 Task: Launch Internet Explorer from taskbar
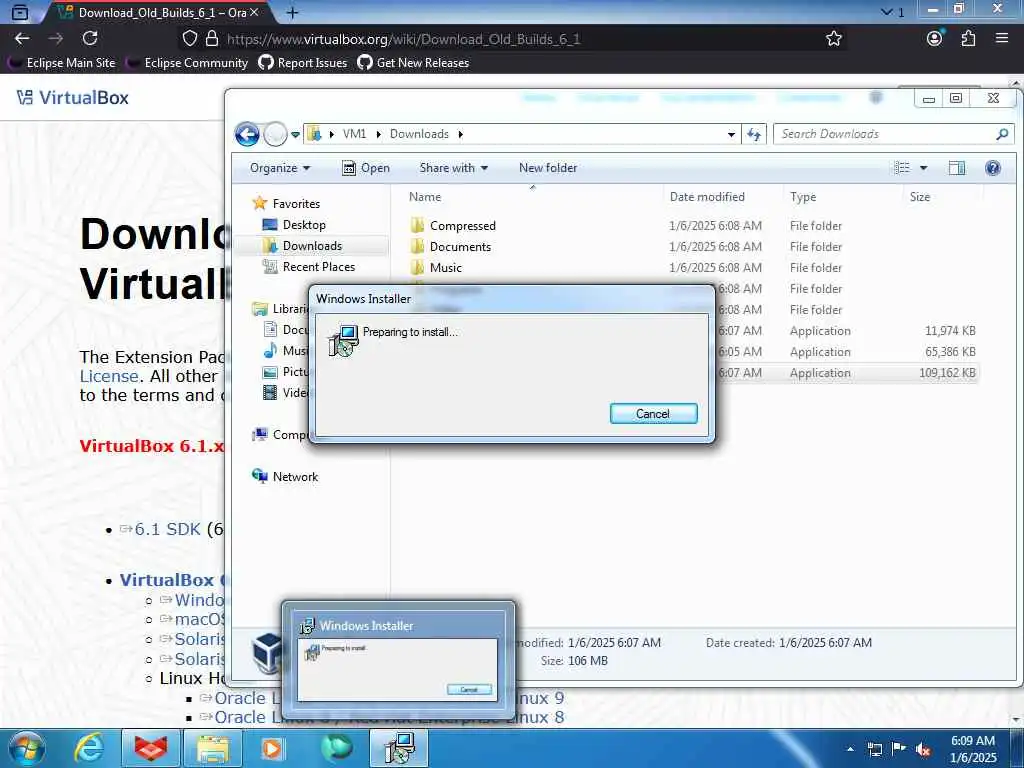coord(88,748)
